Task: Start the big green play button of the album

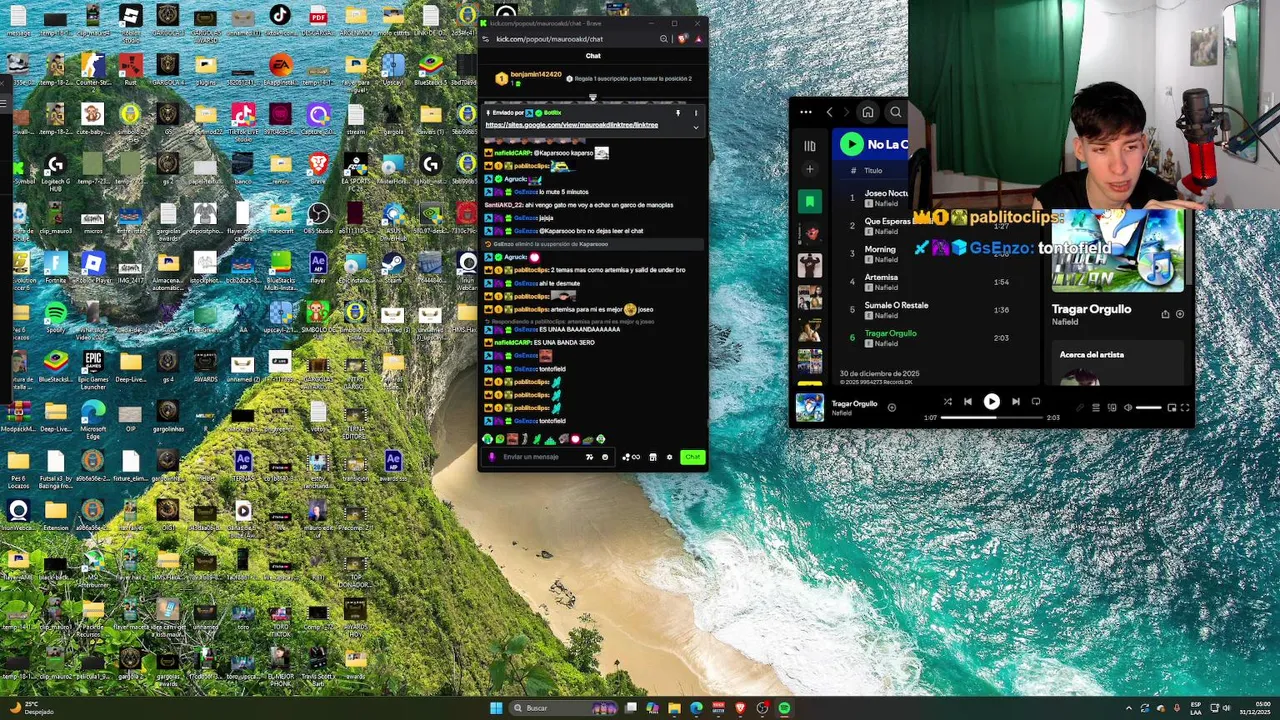Action: 851,144
